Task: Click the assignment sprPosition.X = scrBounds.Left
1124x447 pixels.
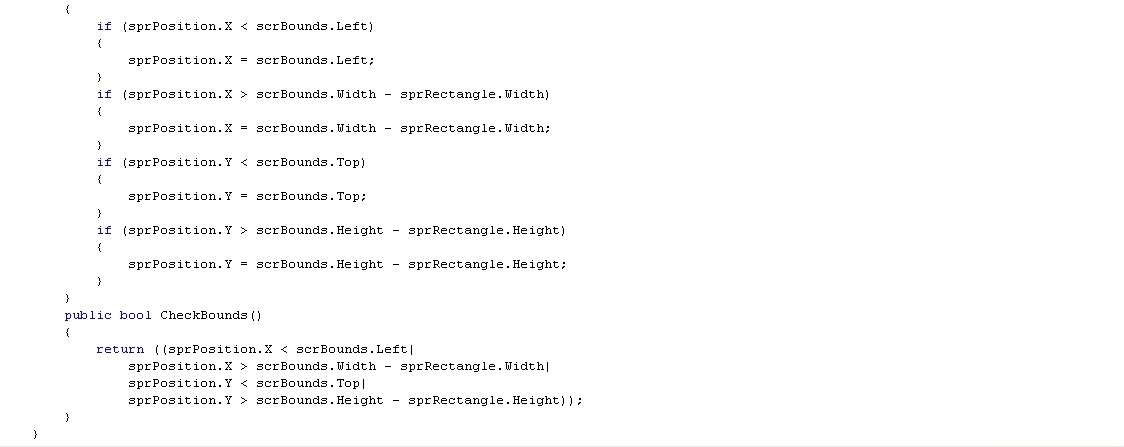Action: (x=252, y=60)
